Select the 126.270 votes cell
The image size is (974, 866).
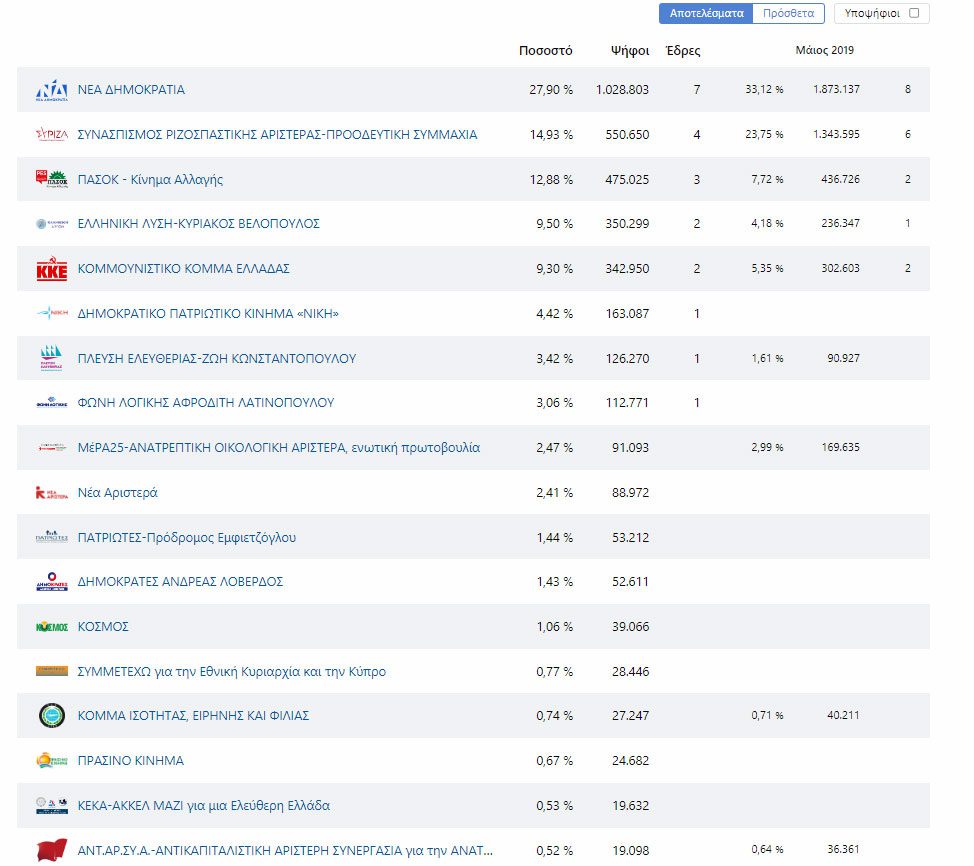pos(627,358)
